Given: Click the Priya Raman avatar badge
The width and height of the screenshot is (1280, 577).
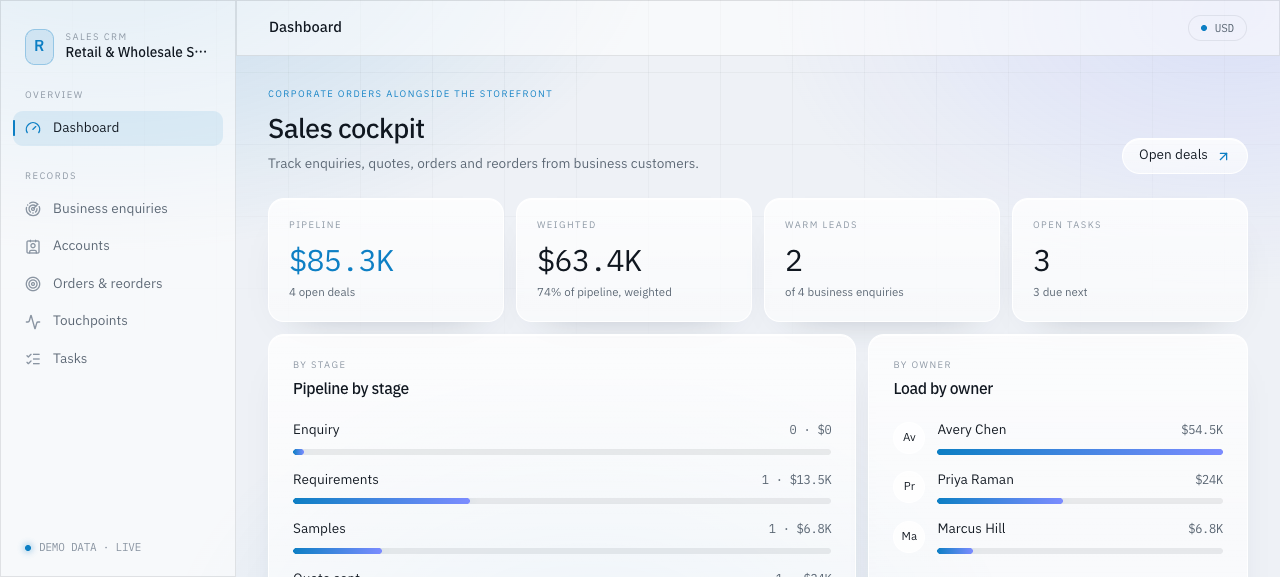Looking at the screenshot, I should 909,487.
